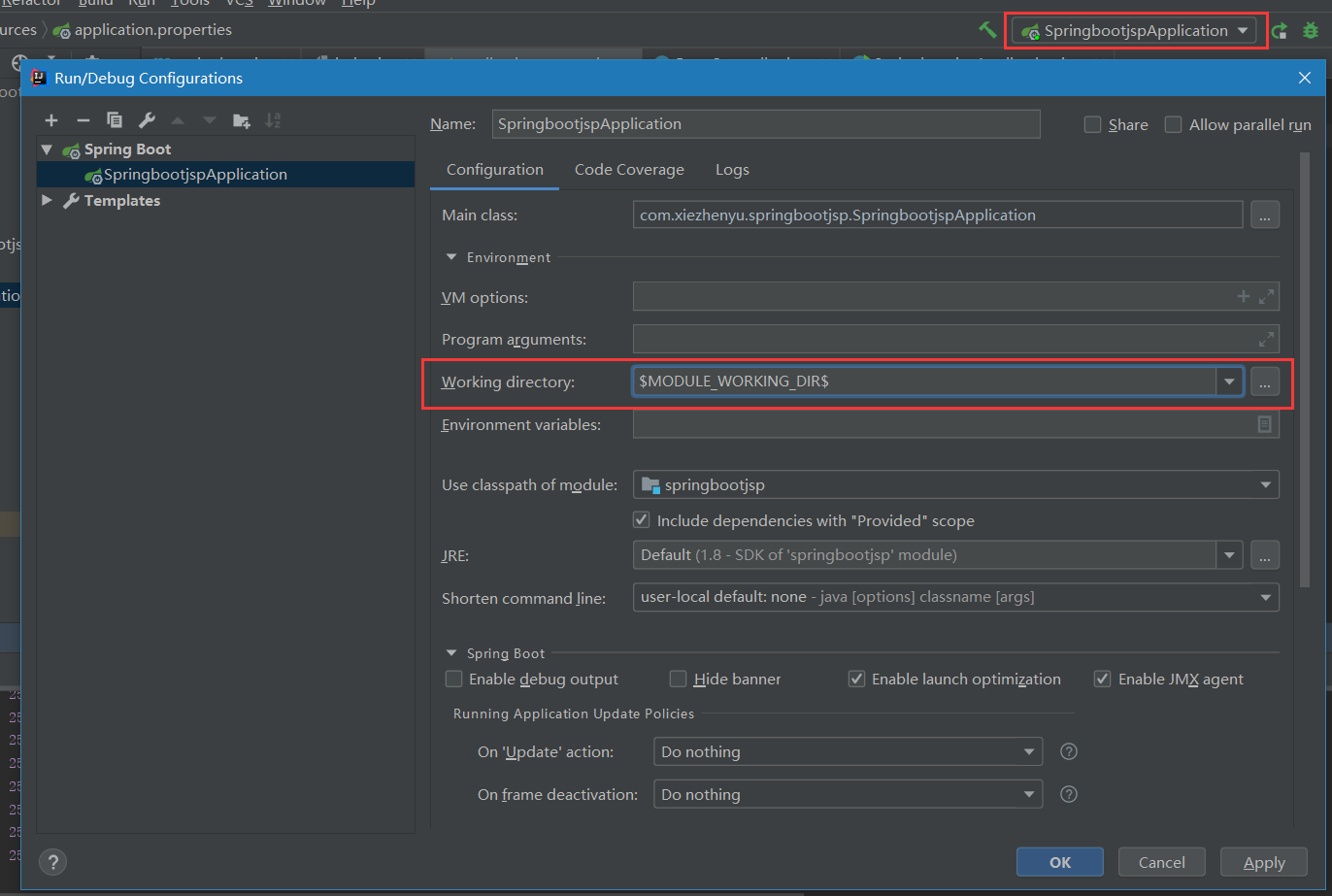Click the Apply button
The height and width of the screenshot is (896, 1332).
(x=1264, y=862)
